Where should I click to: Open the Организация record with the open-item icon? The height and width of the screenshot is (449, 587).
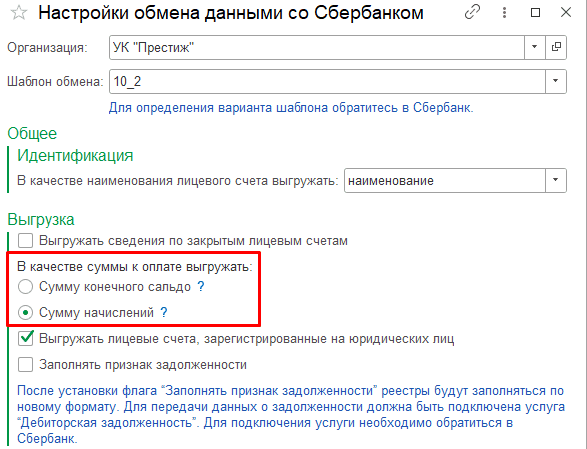coord(556,47)
